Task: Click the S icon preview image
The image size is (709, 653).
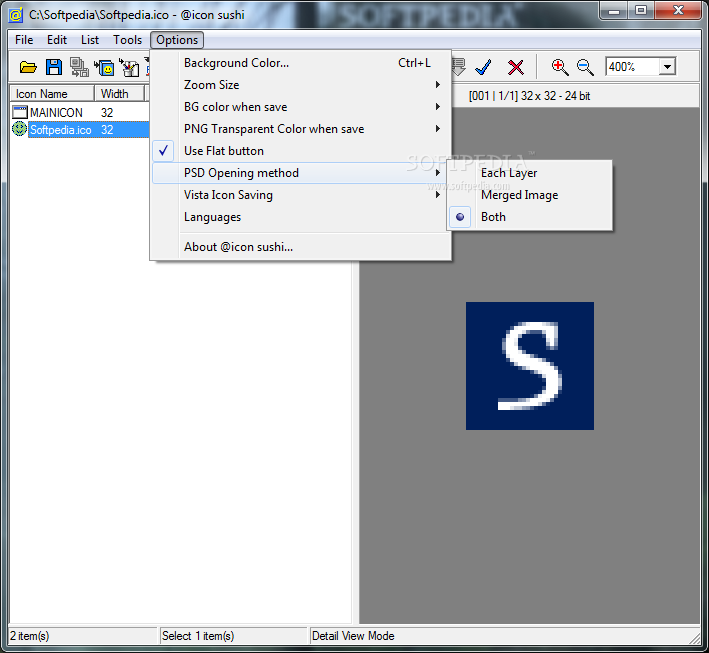Action: [x=530, y=366]
